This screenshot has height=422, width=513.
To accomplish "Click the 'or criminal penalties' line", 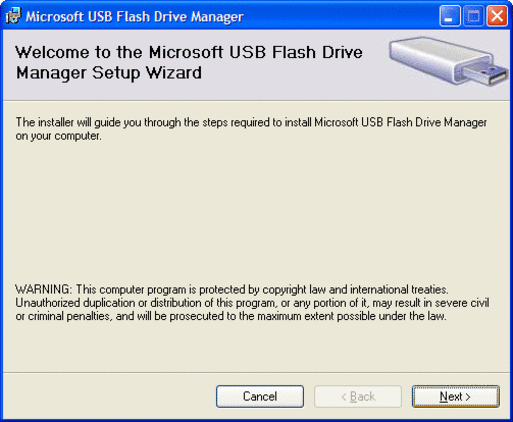I will 231,316.
